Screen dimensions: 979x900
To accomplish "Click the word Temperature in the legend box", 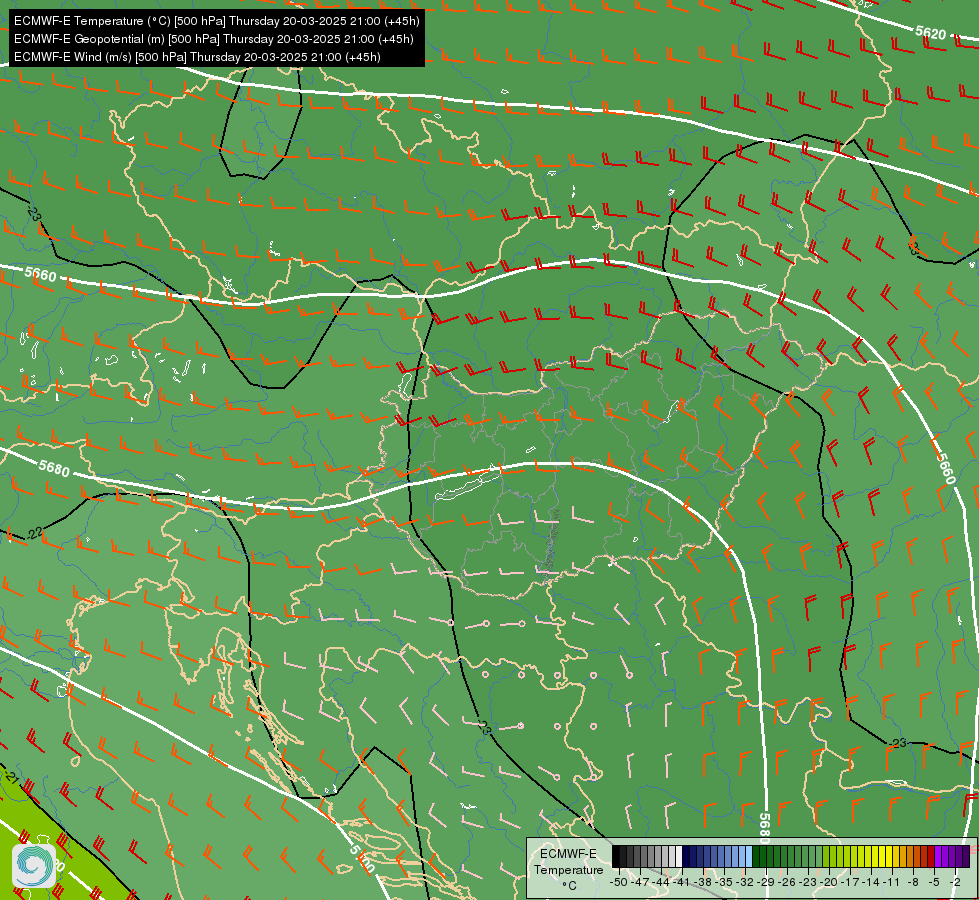I will pos(569,870).
